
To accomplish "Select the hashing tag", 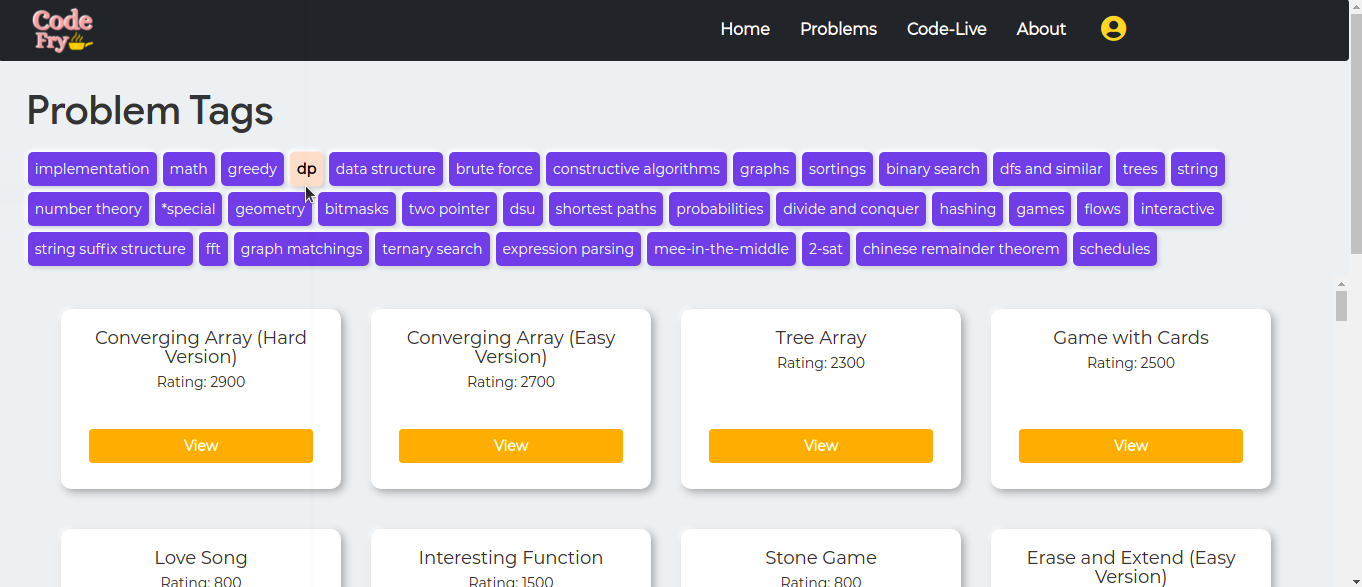I will point(968,209).
